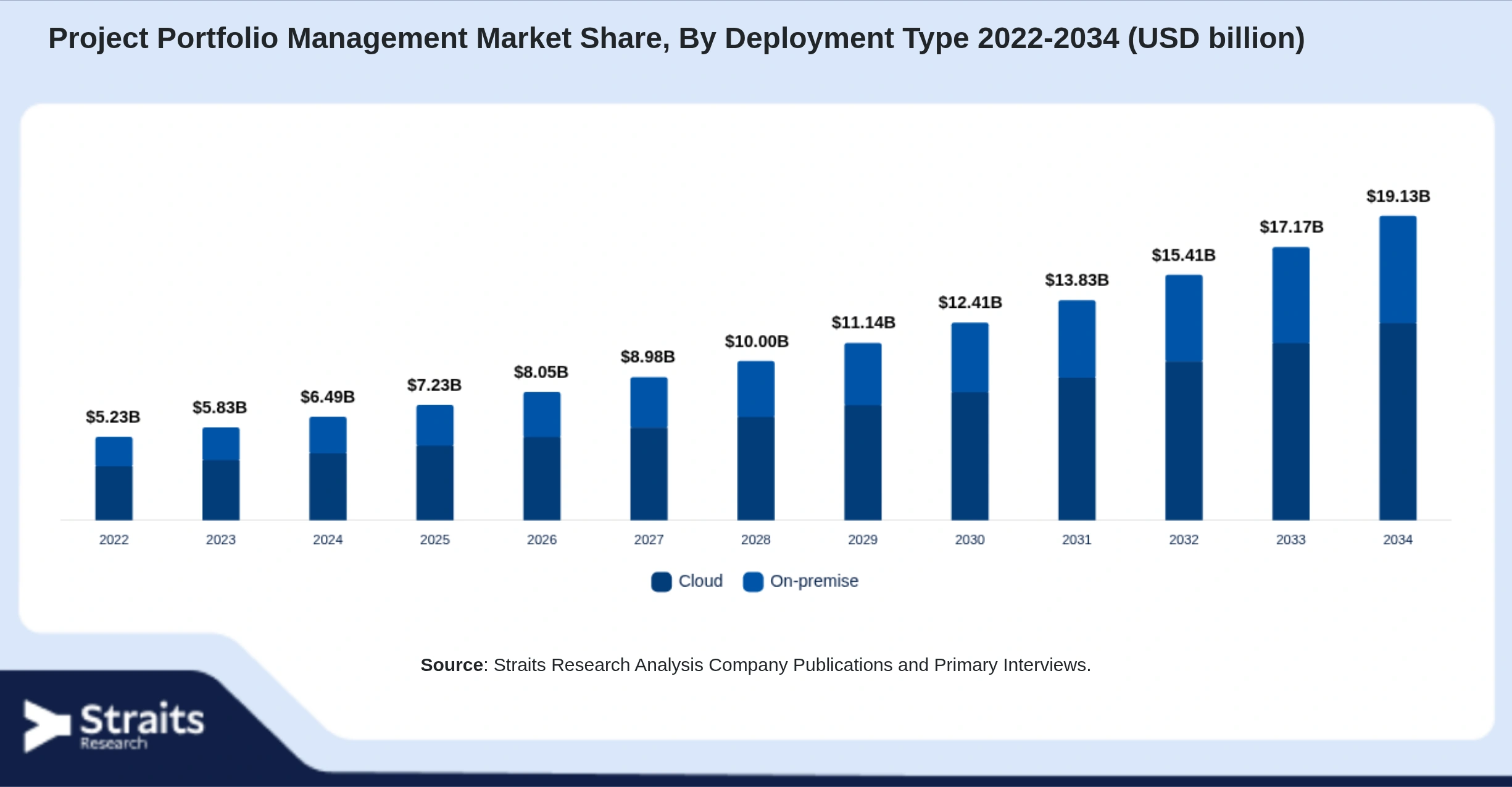The width and height of the screenshot is (1512, 787).
Task: Click the Straits Research logo
Action: [114, 726]
